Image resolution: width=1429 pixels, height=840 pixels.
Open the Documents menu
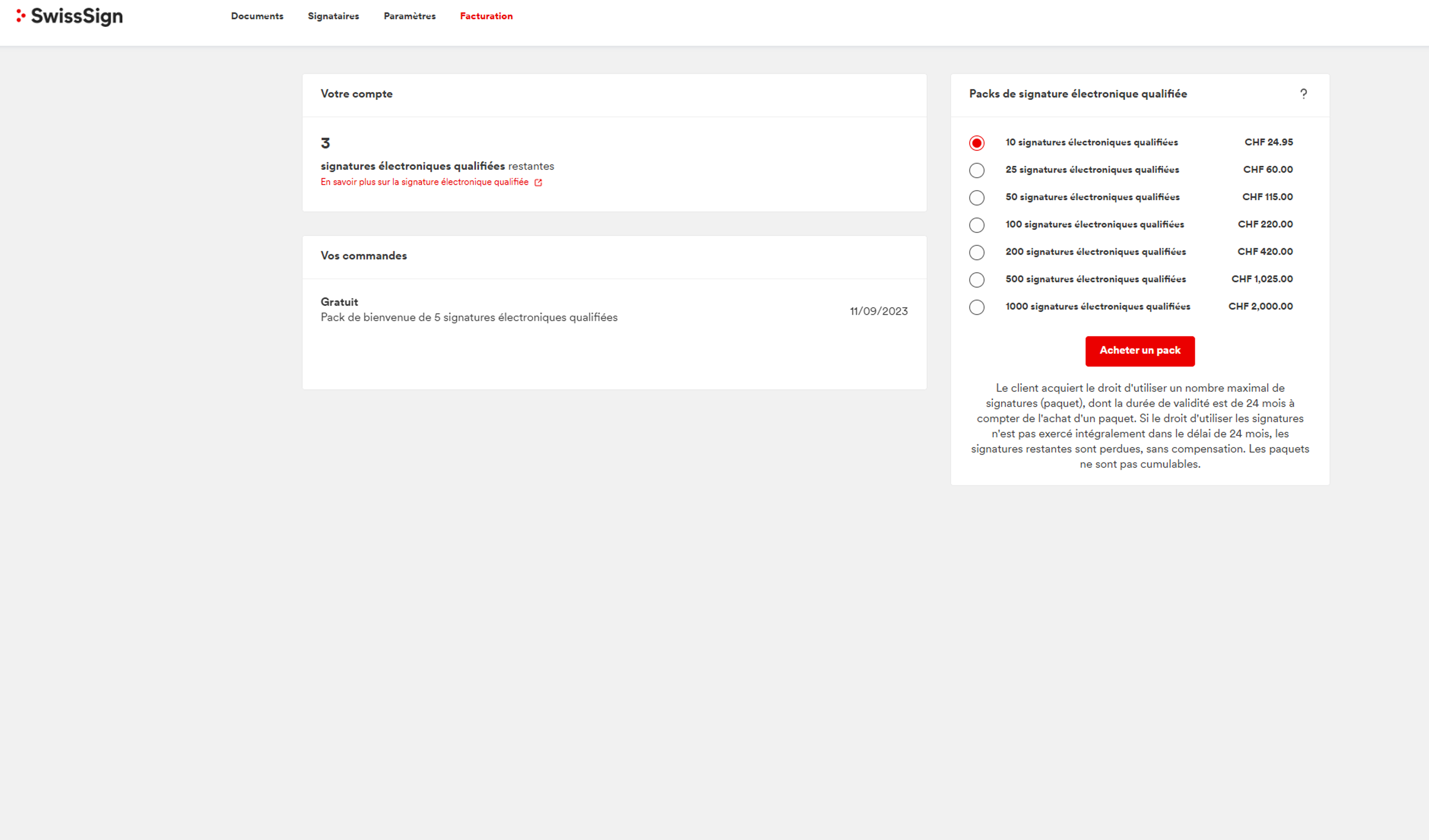point(257,16)
